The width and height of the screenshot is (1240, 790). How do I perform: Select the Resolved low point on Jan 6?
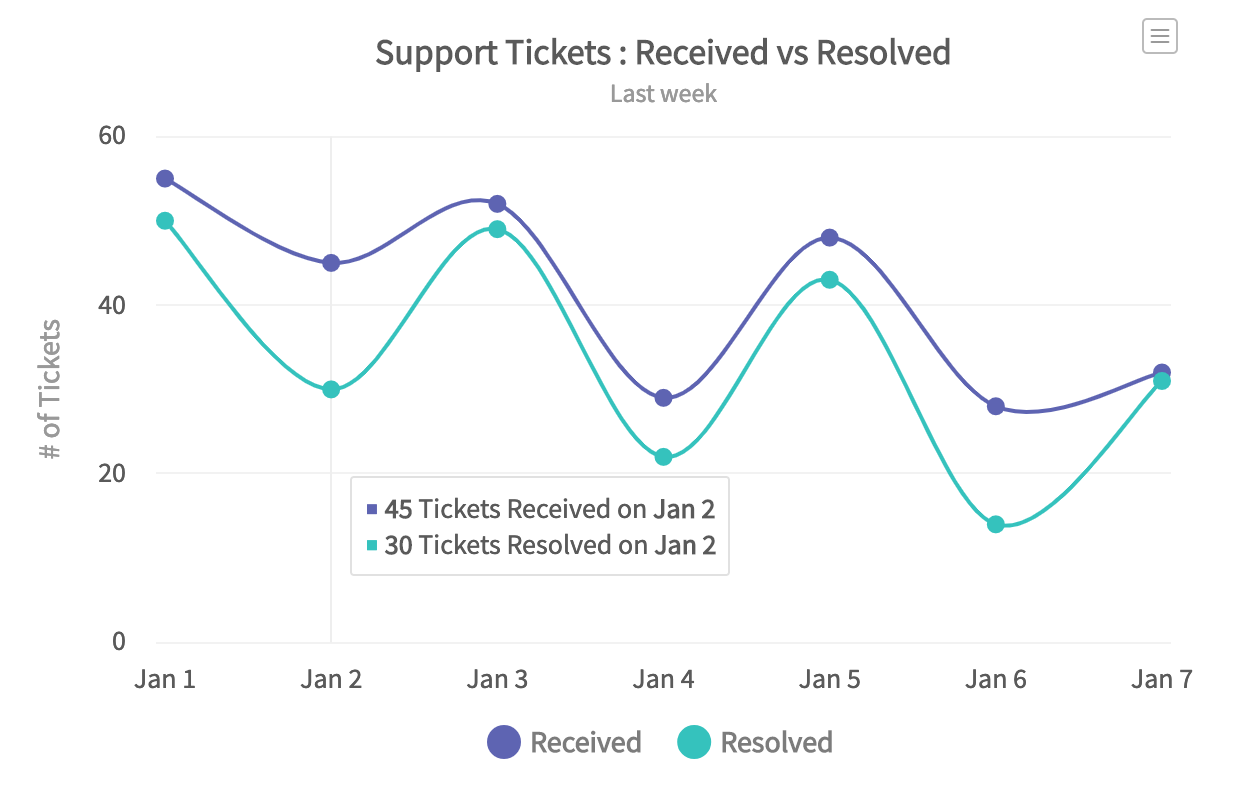click(x=995, y=524)
